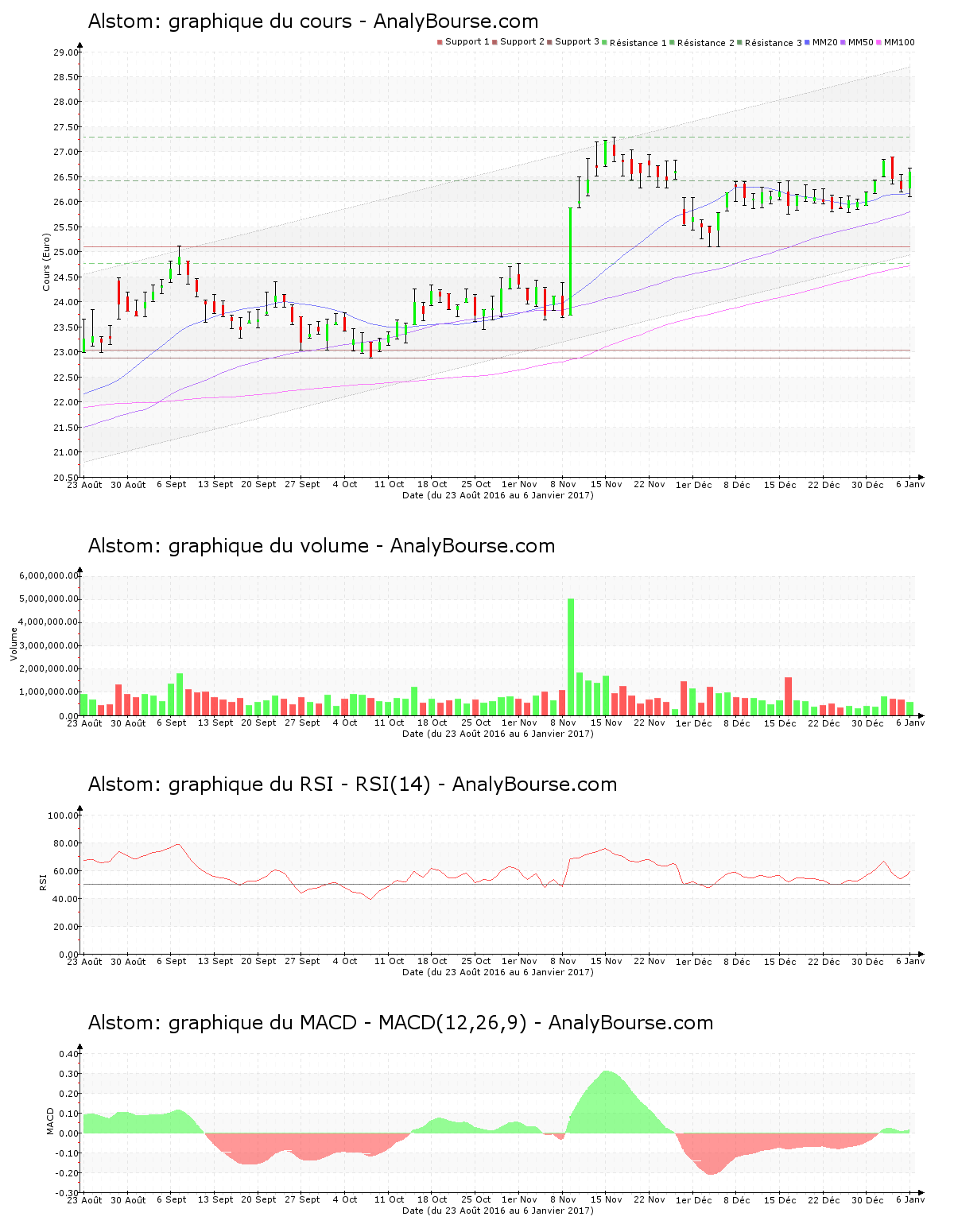This screenshot has height=1232, width=954.
Task: Click the red volume bar at 15 Déc
Action: tap(789, 696)
